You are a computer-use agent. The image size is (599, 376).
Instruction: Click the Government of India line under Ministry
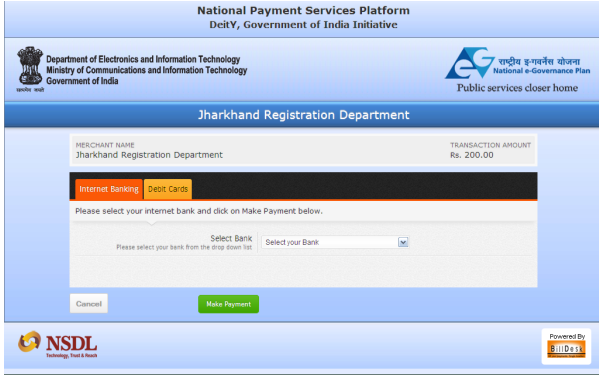(x=82, y=81)
